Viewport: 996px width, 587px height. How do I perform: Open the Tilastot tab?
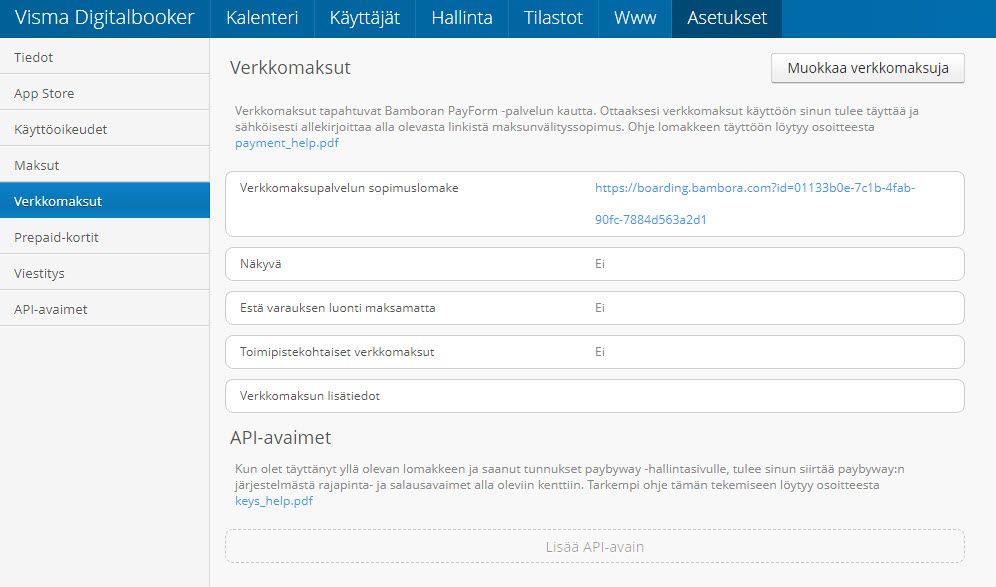click(x=553, y=18)
